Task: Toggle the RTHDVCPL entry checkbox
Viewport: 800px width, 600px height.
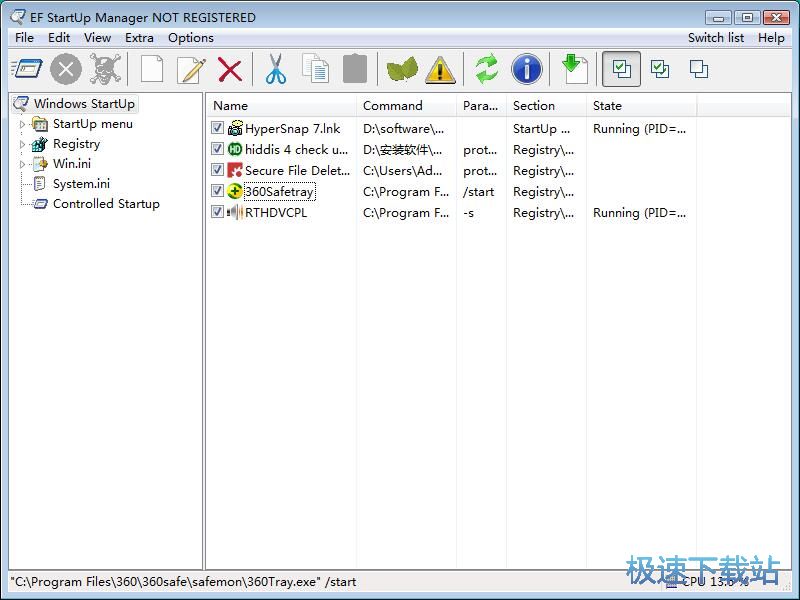Action: pos(218,212)
